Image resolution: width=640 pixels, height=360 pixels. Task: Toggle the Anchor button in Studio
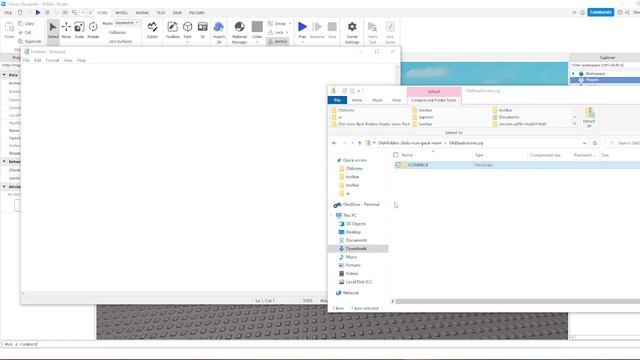point(278,41)
